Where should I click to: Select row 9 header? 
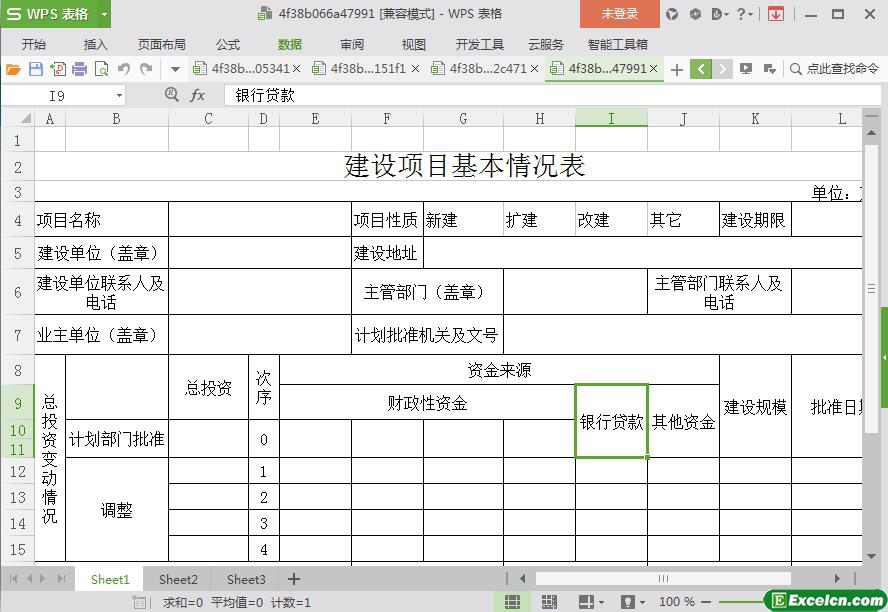18,403
